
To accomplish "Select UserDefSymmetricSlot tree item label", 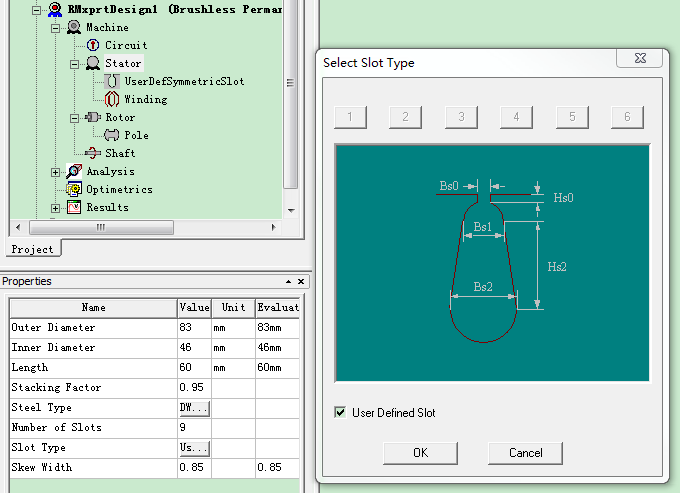I will pos(184,81).
